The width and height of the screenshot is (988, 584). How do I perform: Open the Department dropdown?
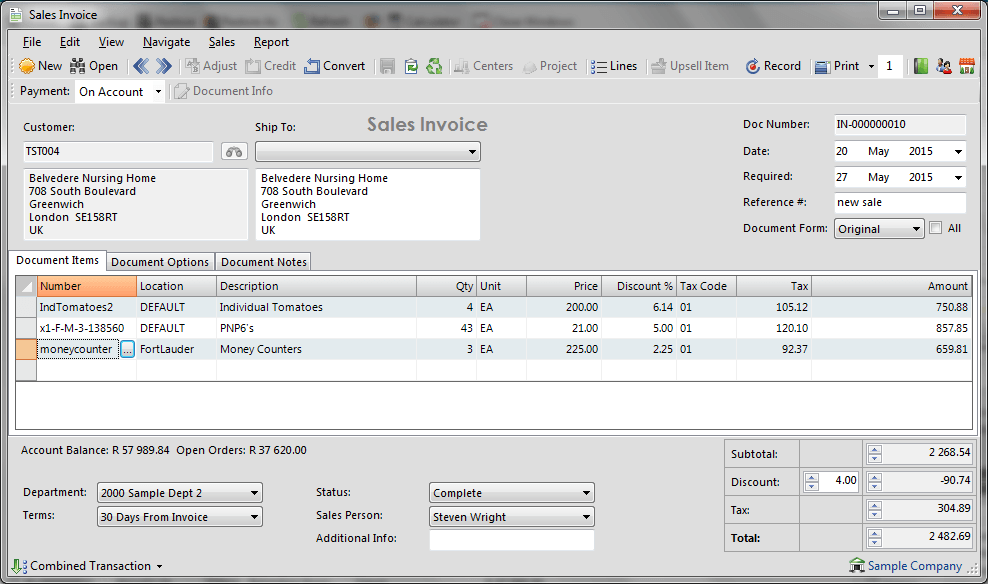tap(180, 493)
